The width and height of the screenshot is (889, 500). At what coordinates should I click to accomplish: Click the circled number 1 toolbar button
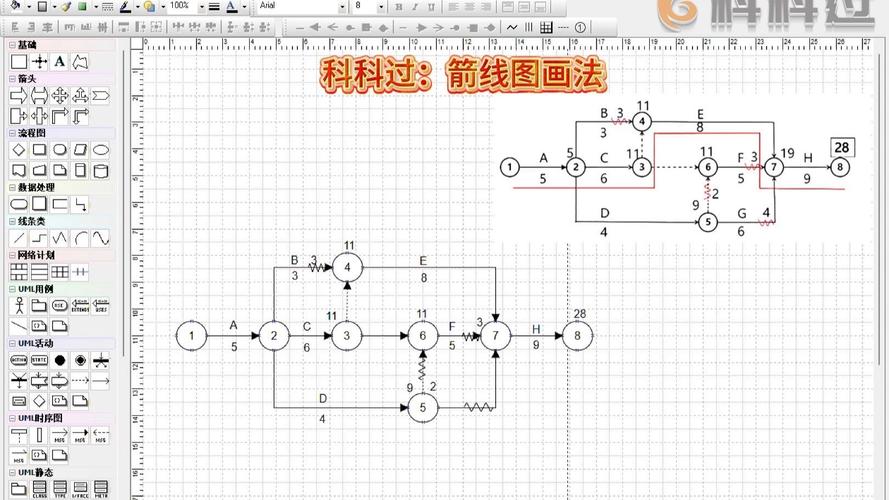(x=580, y=27)
